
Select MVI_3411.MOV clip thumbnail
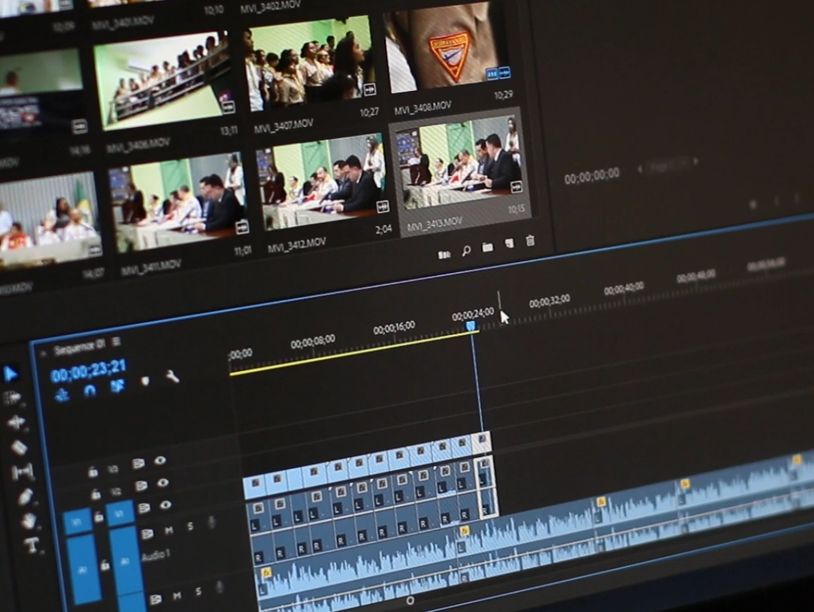(x=177, y=203)
